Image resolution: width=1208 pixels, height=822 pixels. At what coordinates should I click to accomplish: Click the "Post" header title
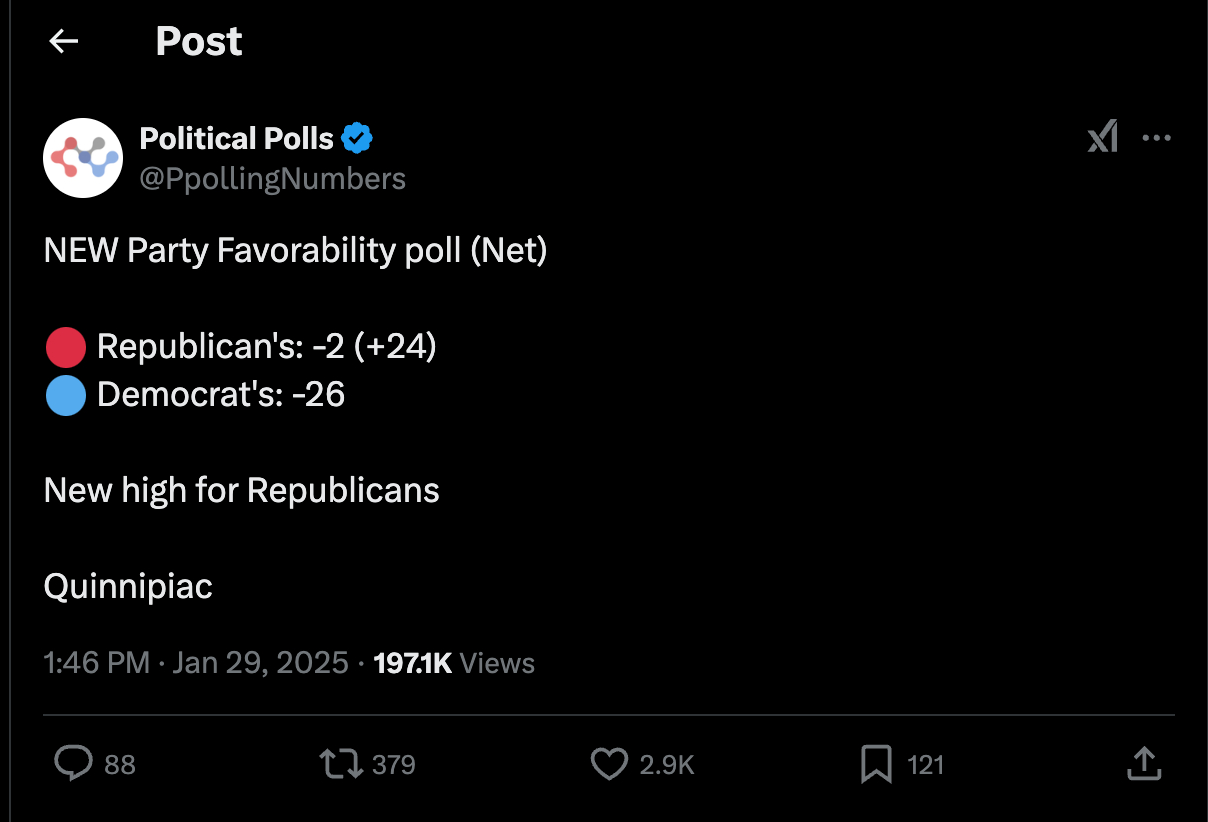click(x=199, y=41)
